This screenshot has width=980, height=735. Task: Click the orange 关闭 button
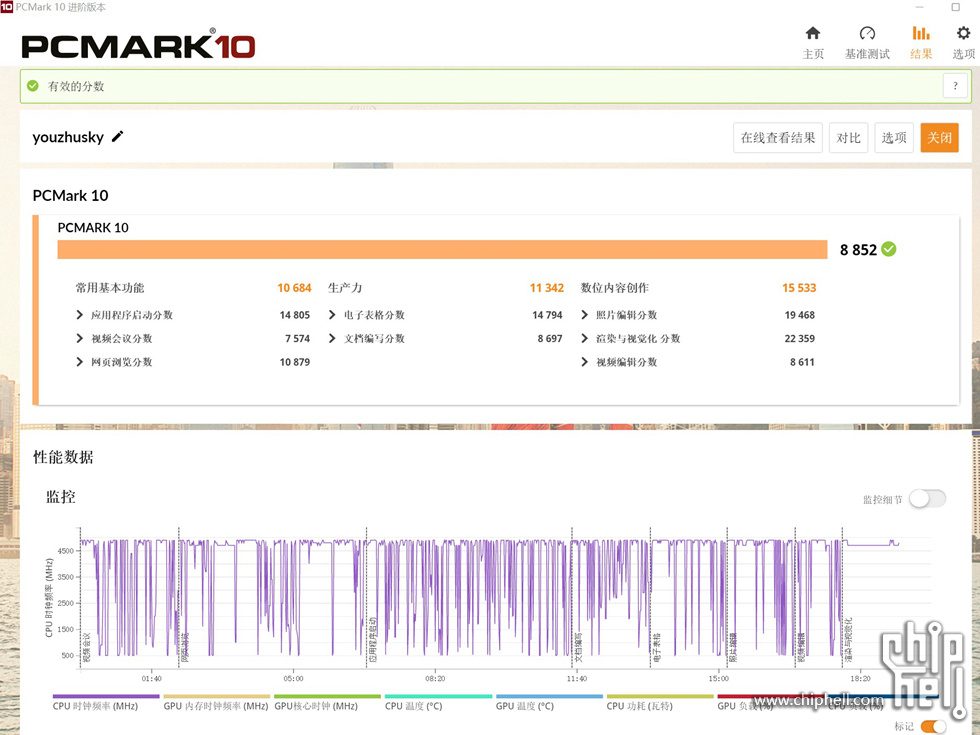tap(939, 138)
